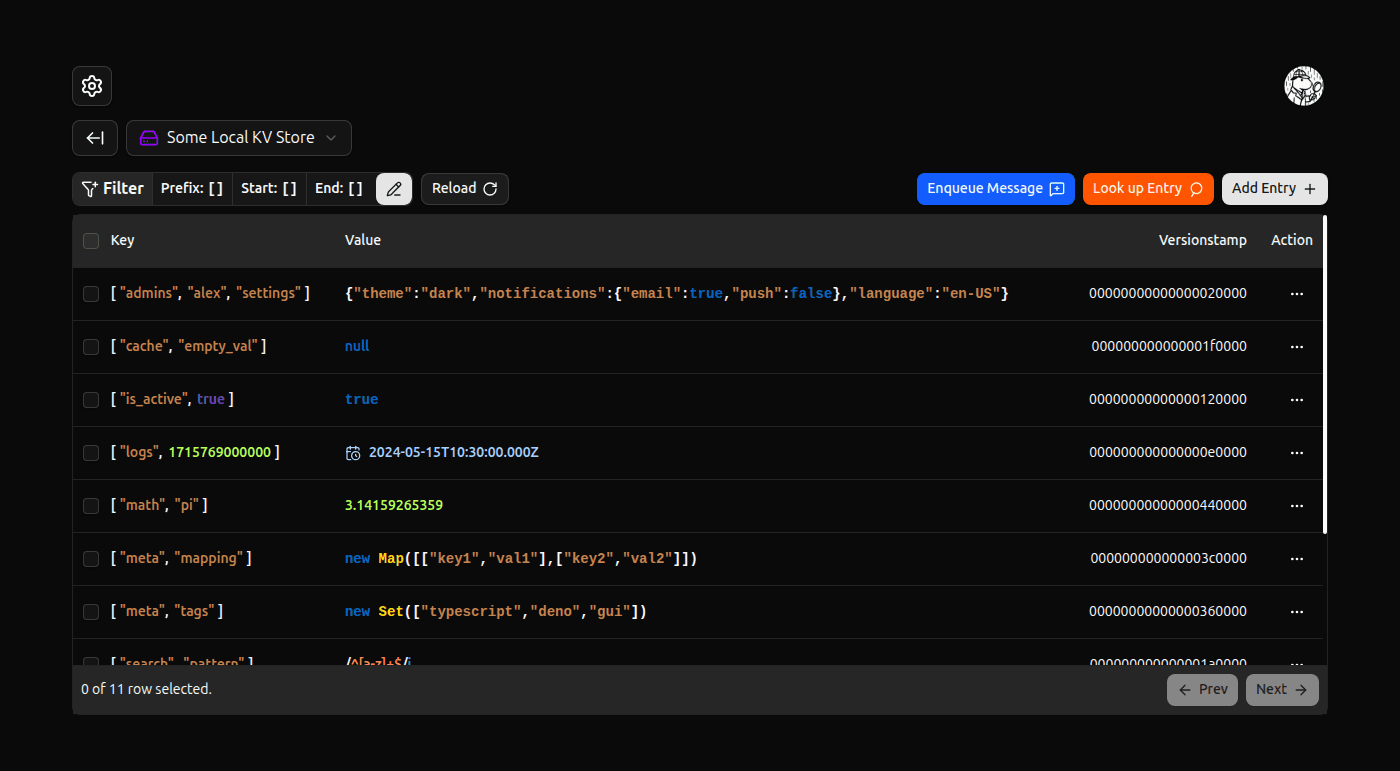Image resolution: width=1400 pixels, height=771 pixels.
Task: Click the pencil icon to edit filters
Action: pos(393,188)
